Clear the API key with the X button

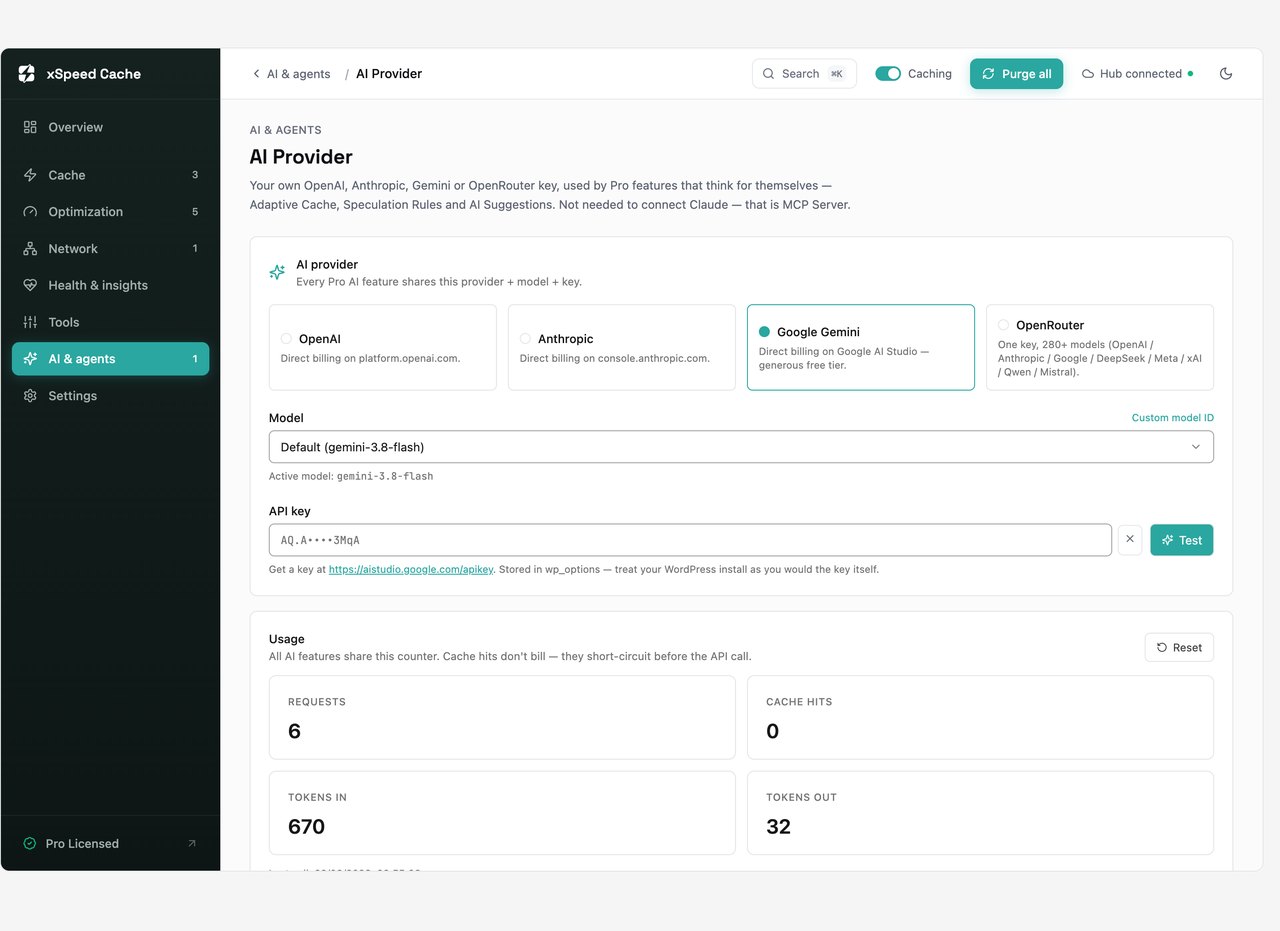[x=1130, y=540]
